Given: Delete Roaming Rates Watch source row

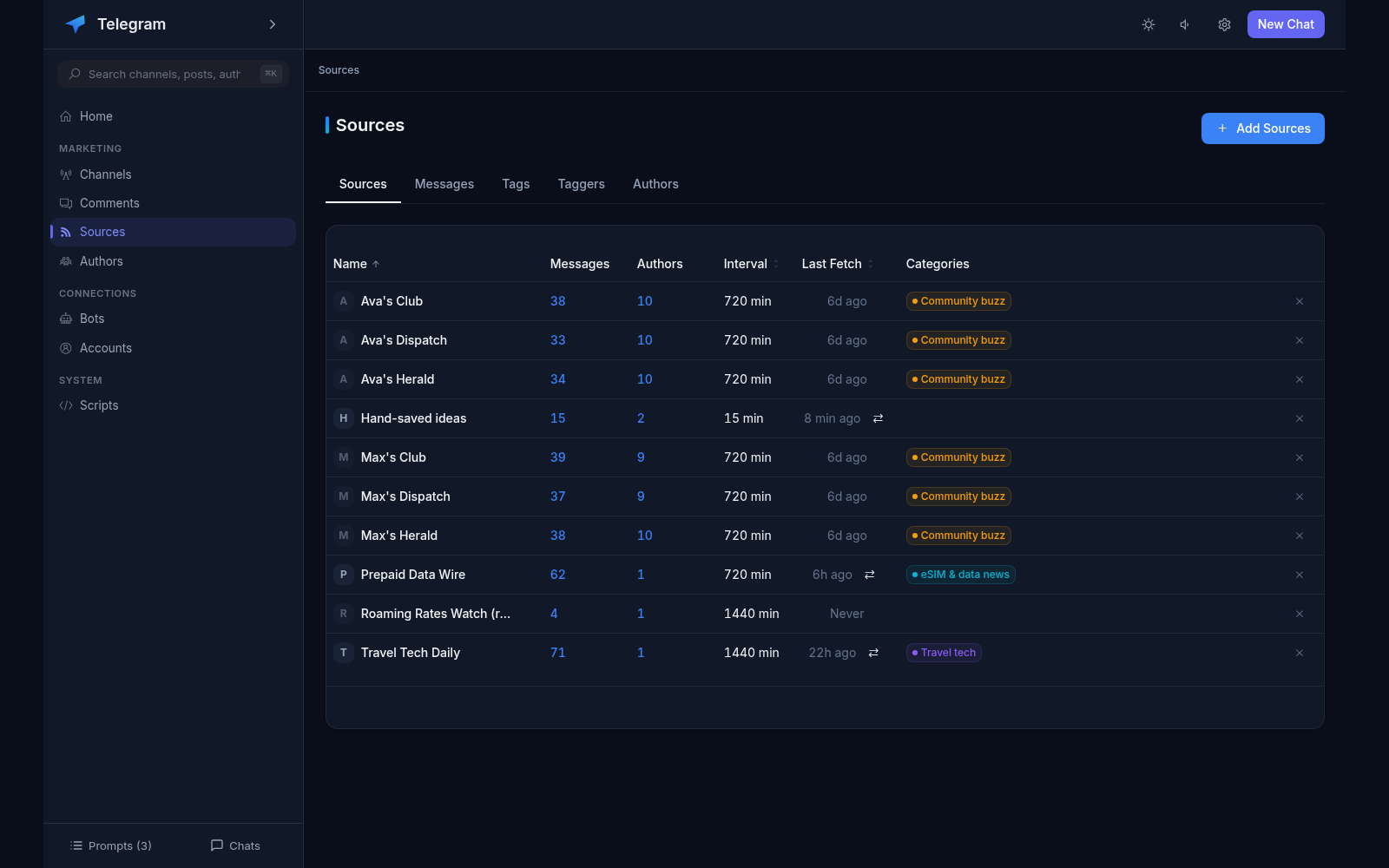Looking at the screenshot, I should pyautogui.click(x=1300, y=614).
